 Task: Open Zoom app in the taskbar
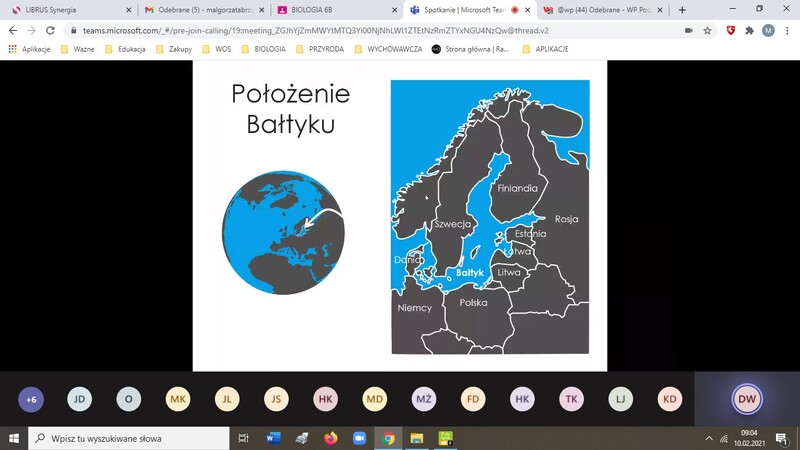pyautogui.click(x=360, y=438)
